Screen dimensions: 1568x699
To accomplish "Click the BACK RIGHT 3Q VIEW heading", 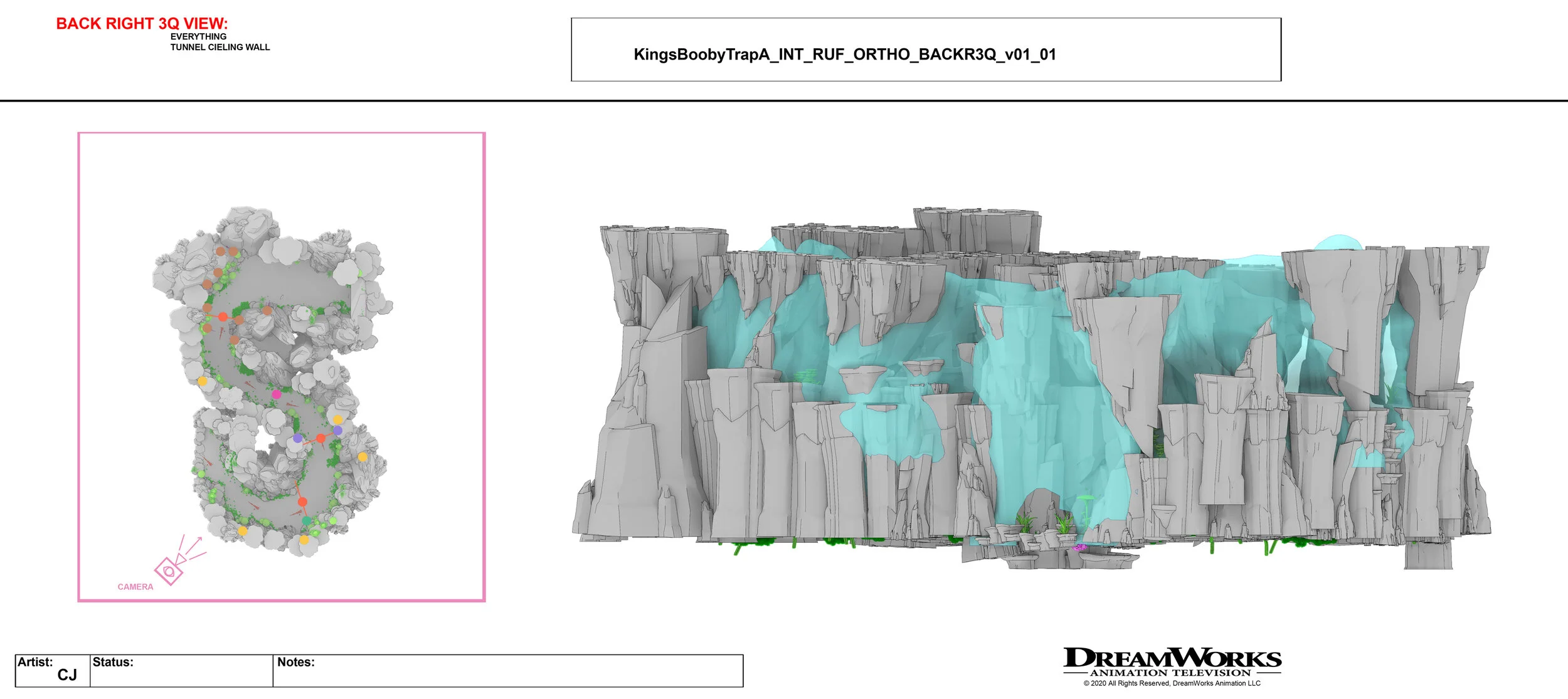I will pos(142,24).
